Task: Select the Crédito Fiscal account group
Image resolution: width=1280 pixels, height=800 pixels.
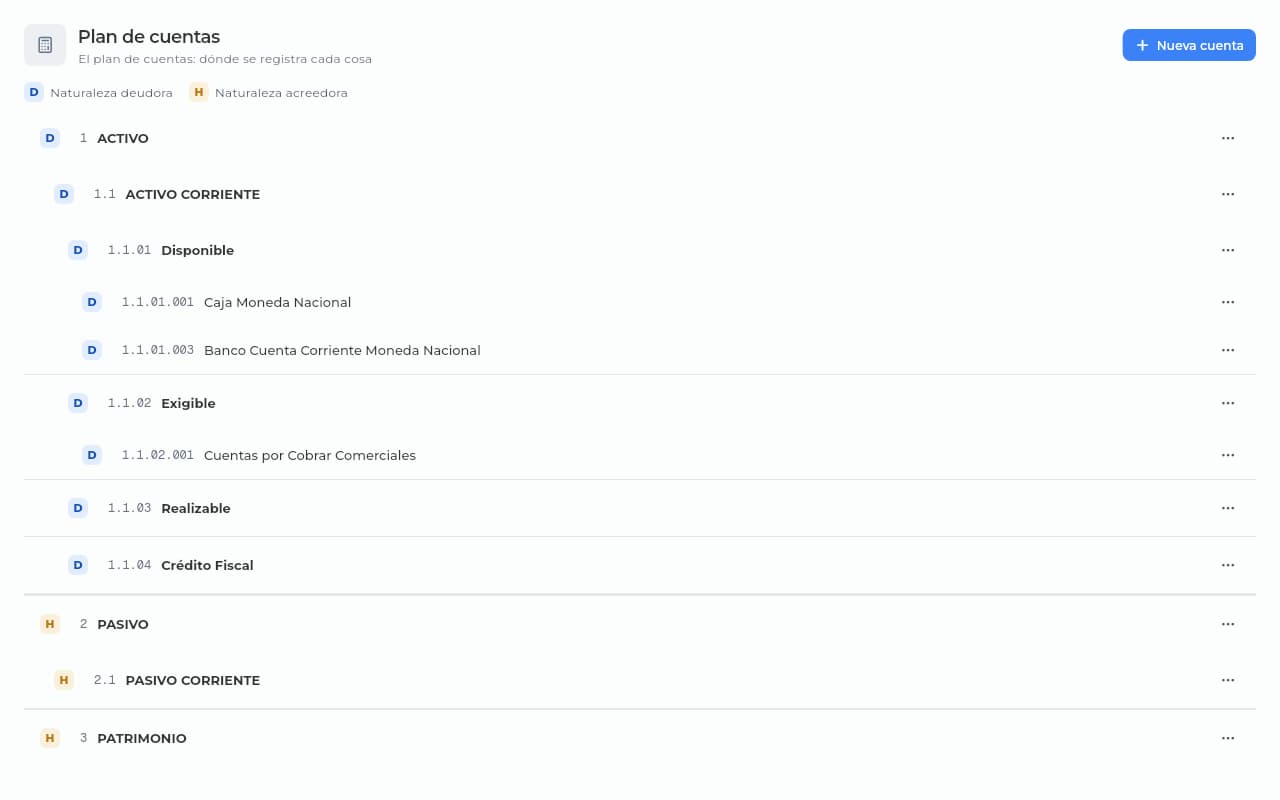Action: 640,565
